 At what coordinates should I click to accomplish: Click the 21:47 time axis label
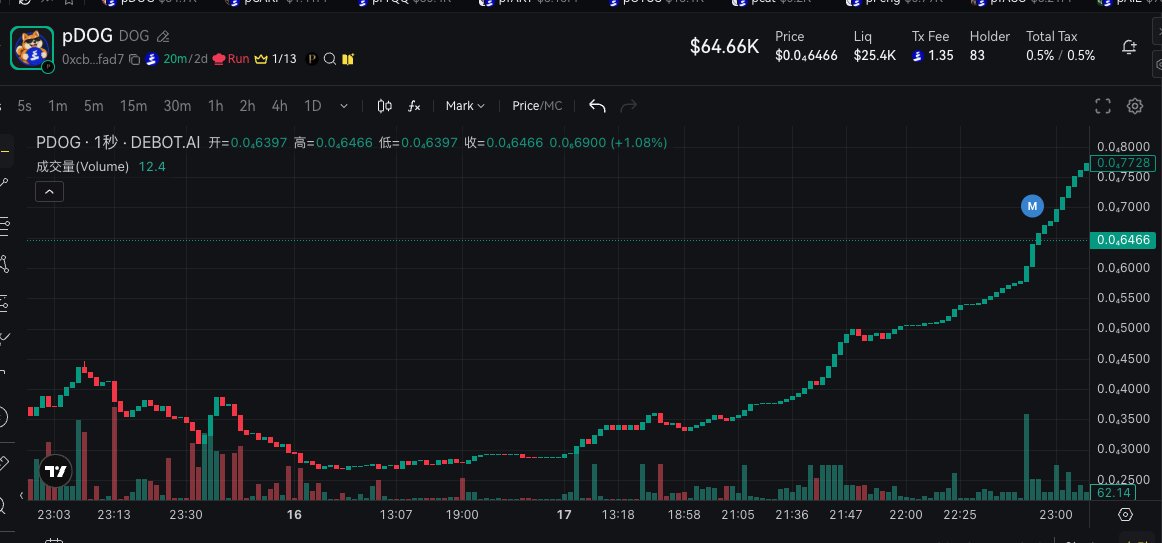[846, 514]
